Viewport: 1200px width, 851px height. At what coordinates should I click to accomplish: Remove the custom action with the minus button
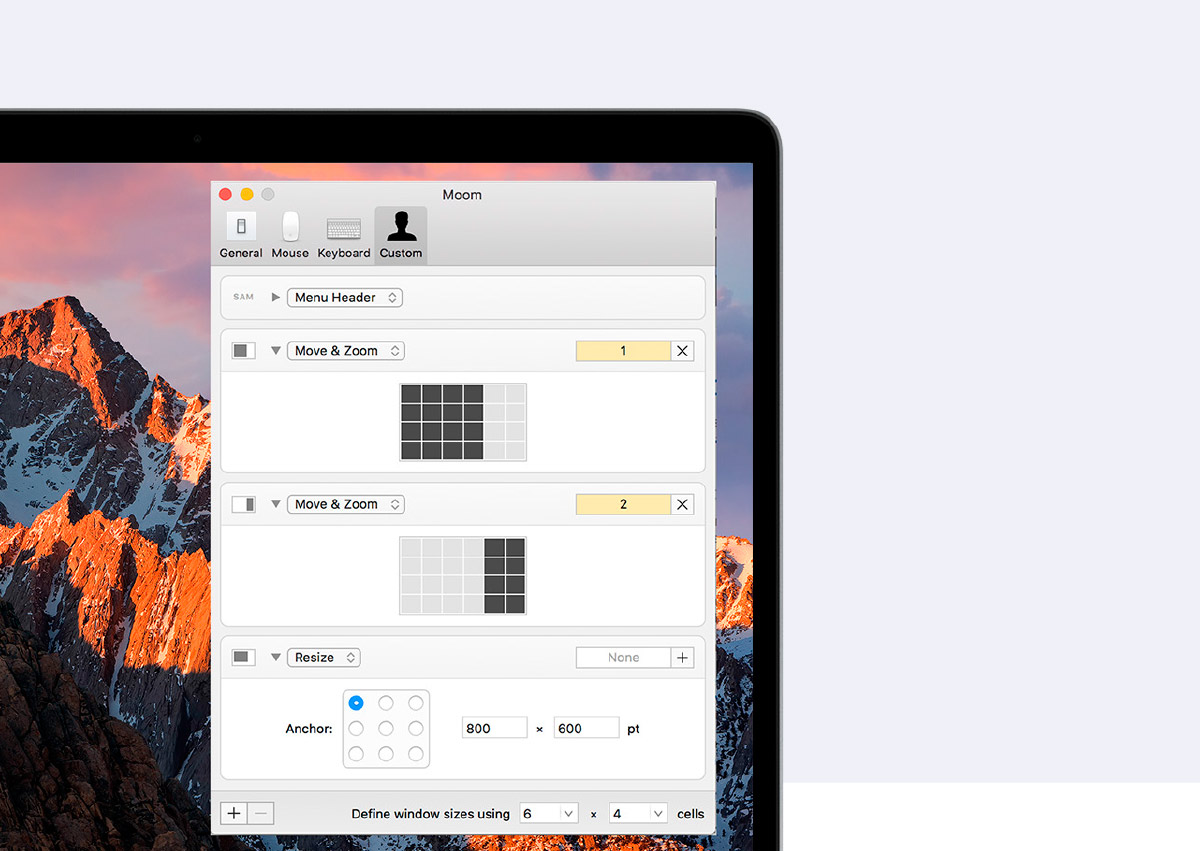point(261,813)
